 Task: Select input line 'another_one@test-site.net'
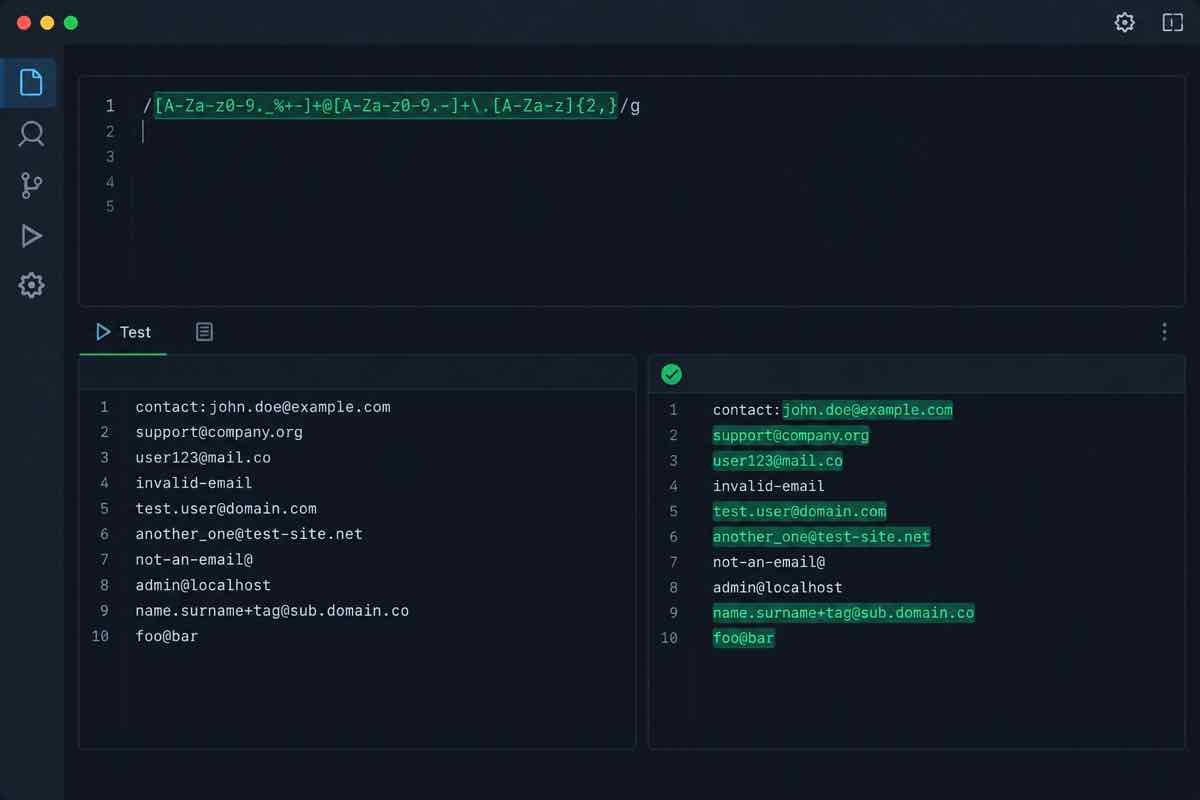click(x=249, y=534)
